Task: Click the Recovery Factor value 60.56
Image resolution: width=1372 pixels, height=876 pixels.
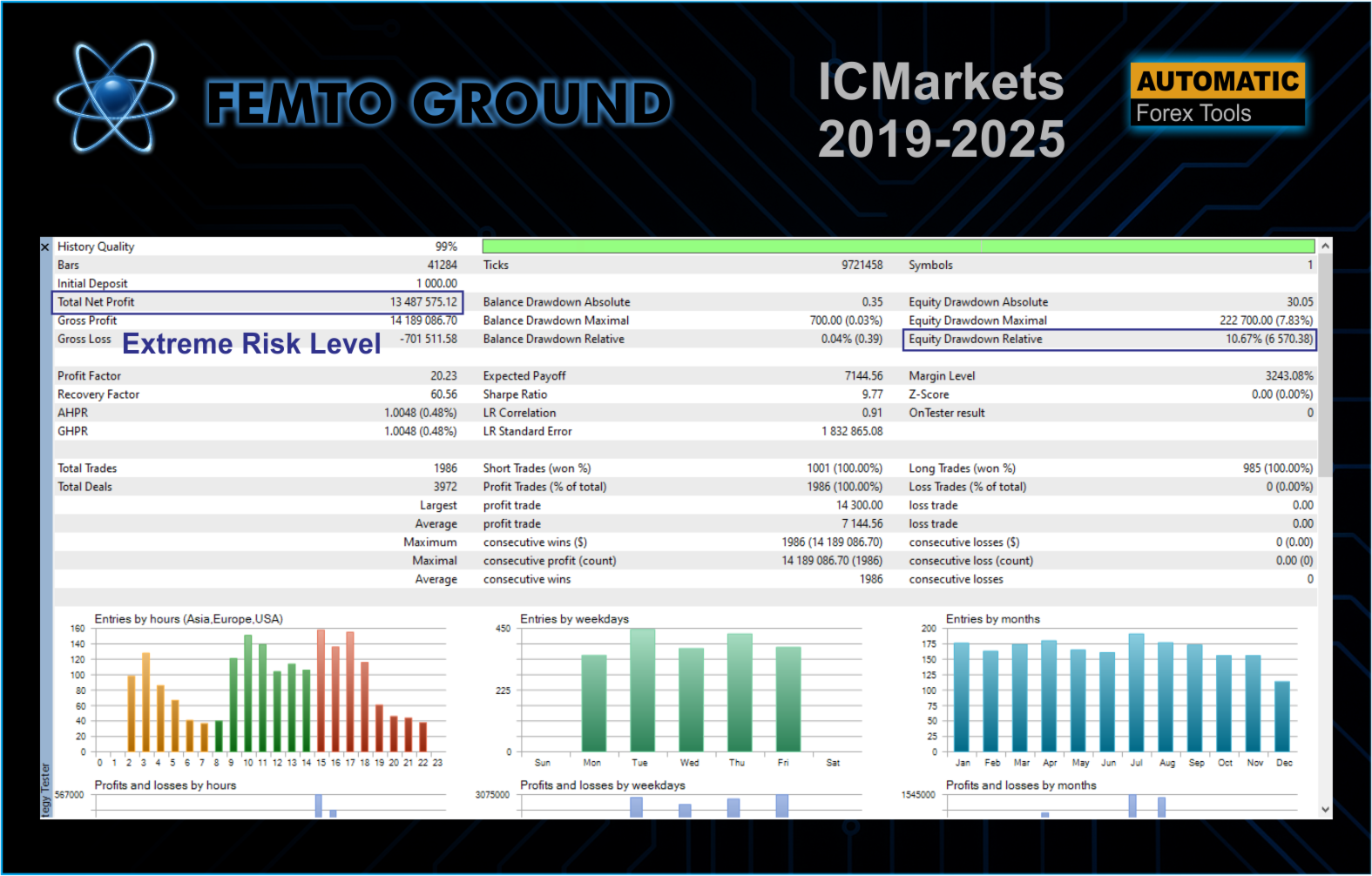Action: (x=443, y=394)
